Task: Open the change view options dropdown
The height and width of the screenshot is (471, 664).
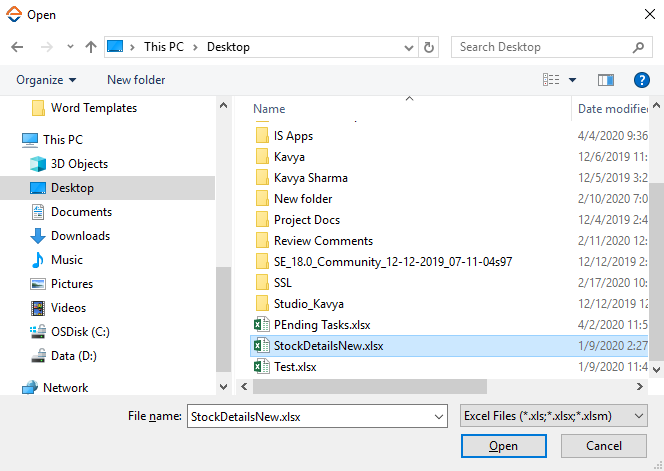Action: (573, 80)
